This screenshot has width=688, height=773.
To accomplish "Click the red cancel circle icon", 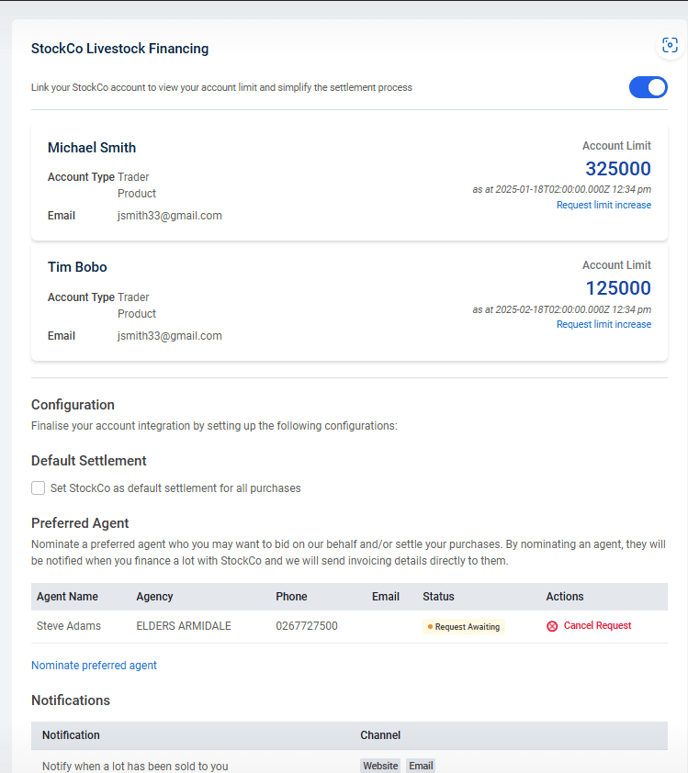I will click(552, 626).
